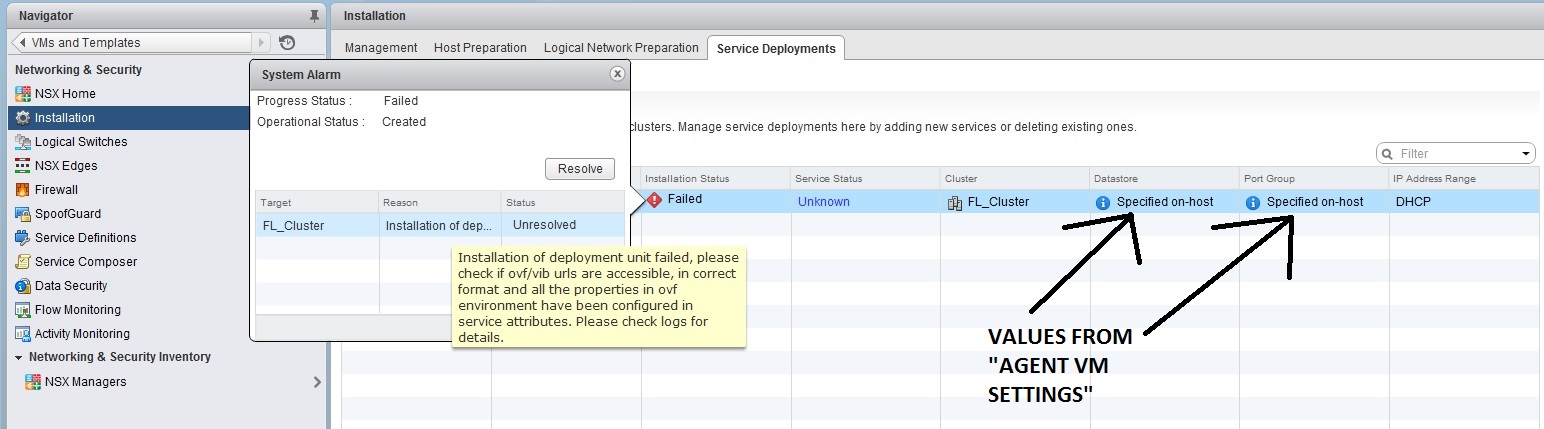Open navigation history clock icon
The height and width of the screenshot is (429, 1544).
tap(287, 43)
